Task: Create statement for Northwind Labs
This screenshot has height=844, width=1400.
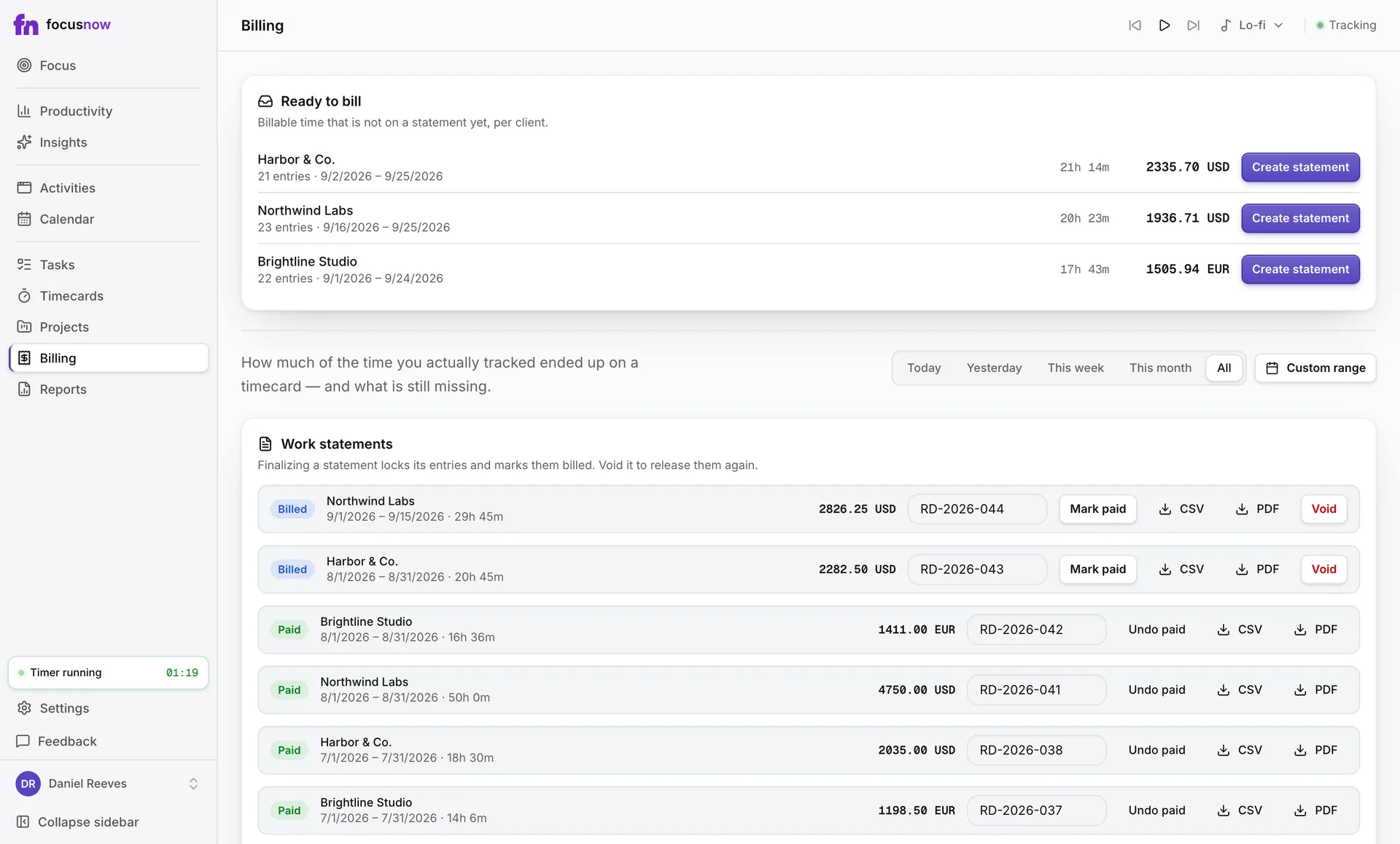Action: click(x=1300, y=218)
